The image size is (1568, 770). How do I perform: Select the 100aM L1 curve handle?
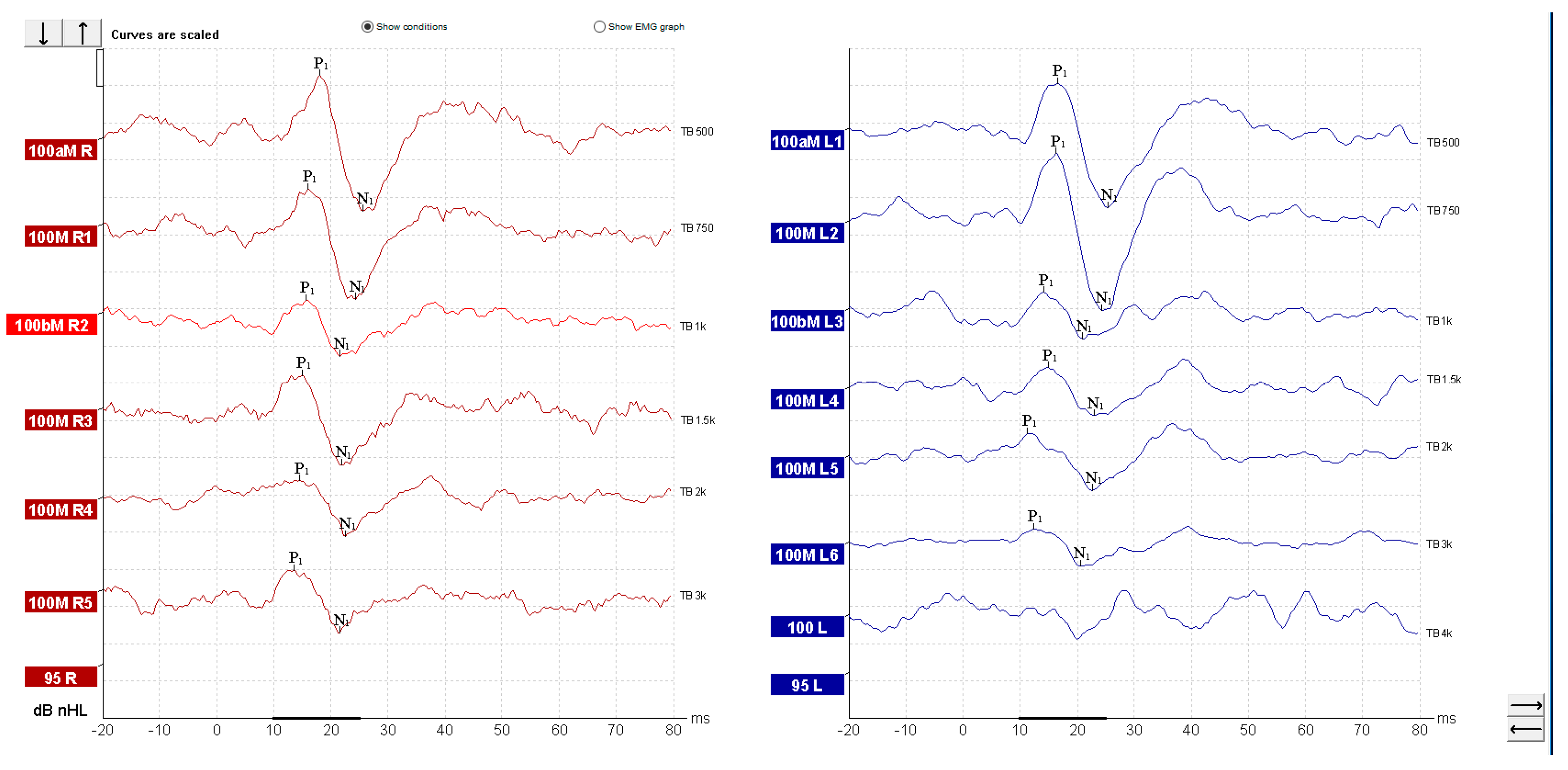pos(807,141)
